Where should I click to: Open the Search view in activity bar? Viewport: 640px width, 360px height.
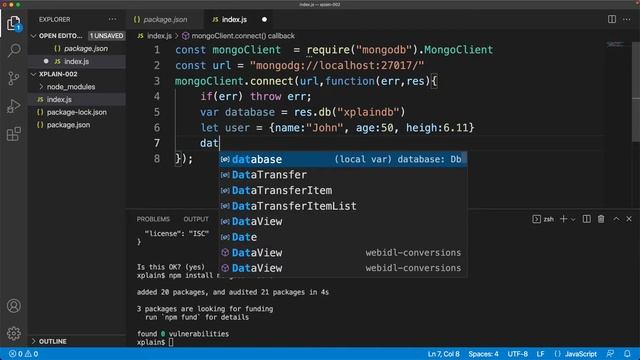(13, 50)
